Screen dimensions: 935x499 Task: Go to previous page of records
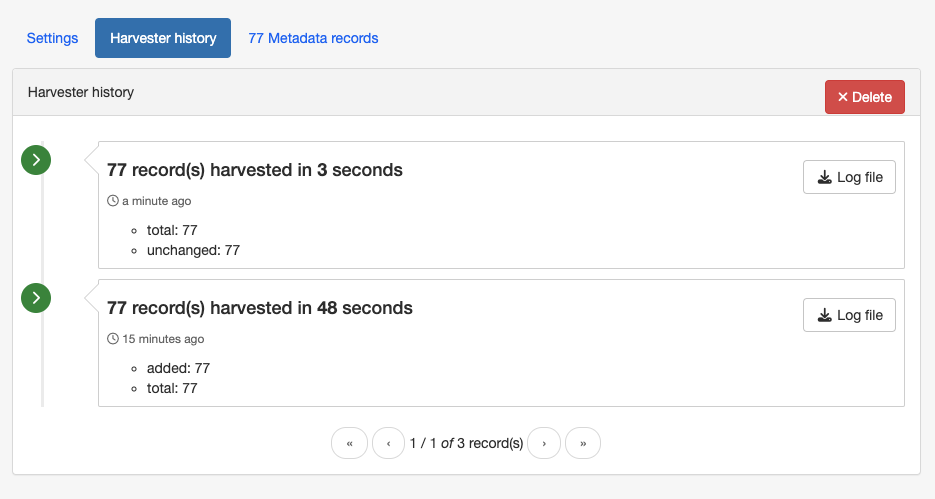click(389, 443)
